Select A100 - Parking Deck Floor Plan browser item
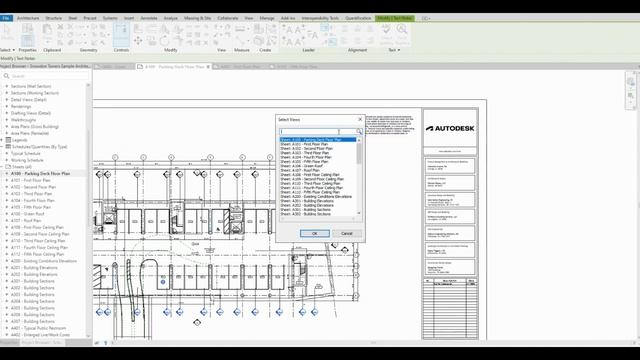The image size is (640, 360). 40,173
